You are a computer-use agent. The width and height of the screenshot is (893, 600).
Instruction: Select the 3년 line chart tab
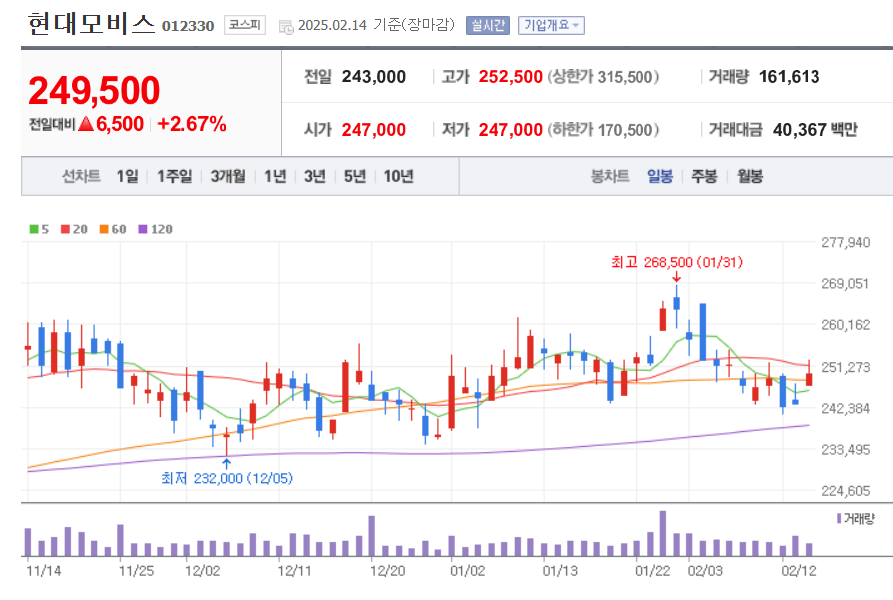315,176
